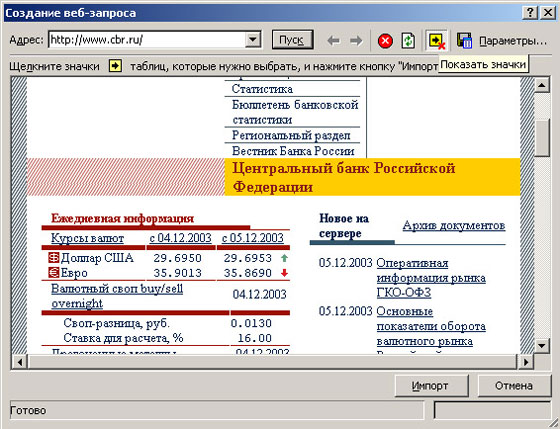Click the Ставка для расчета, % label
Screen dimensions: 560x429
123,338
